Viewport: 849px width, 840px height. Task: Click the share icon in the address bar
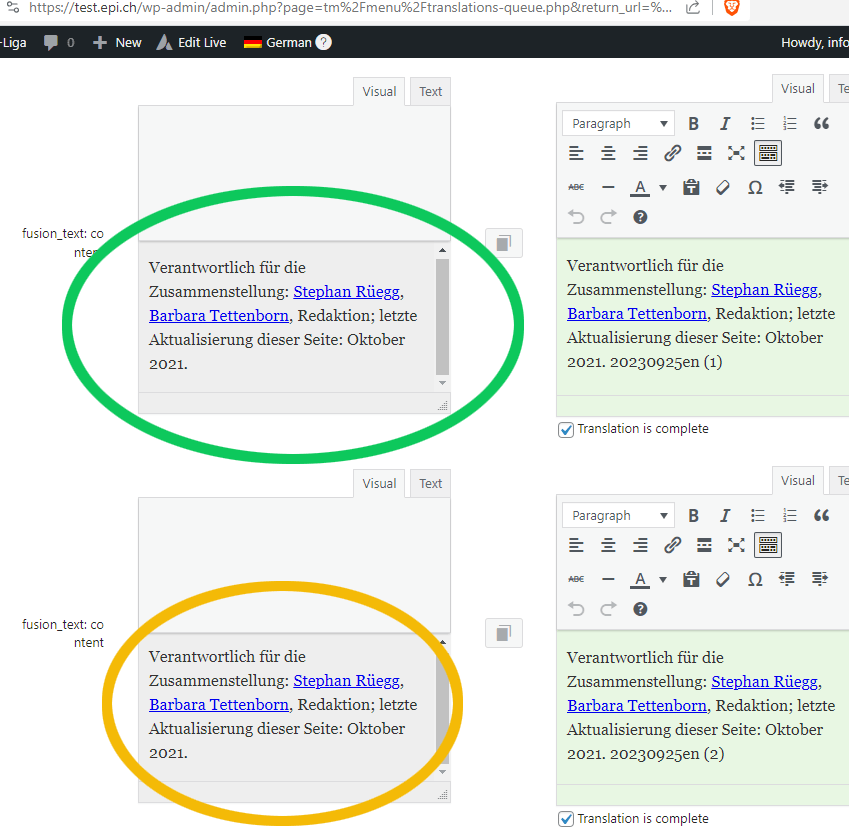693,8
